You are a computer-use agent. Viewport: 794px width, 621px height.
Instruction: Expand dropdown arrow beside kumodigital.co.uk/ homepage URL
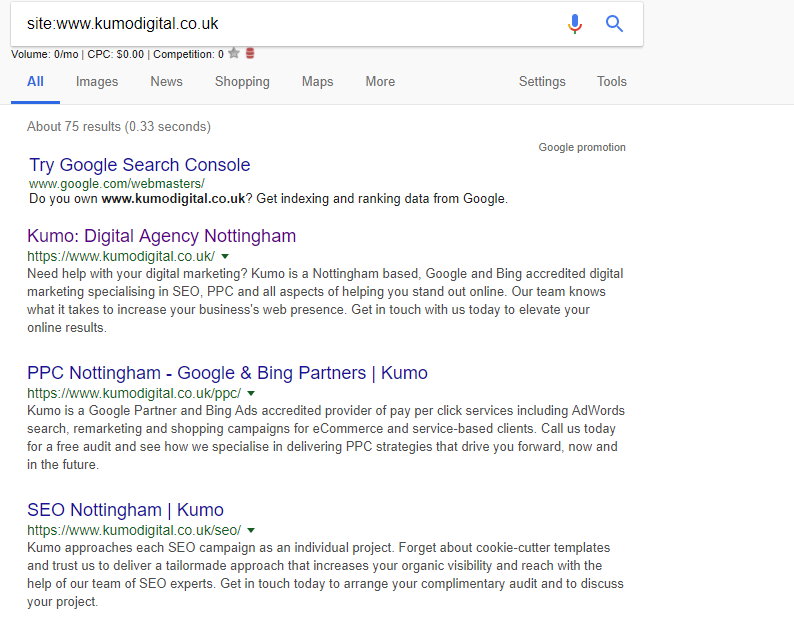coord(225,256)
